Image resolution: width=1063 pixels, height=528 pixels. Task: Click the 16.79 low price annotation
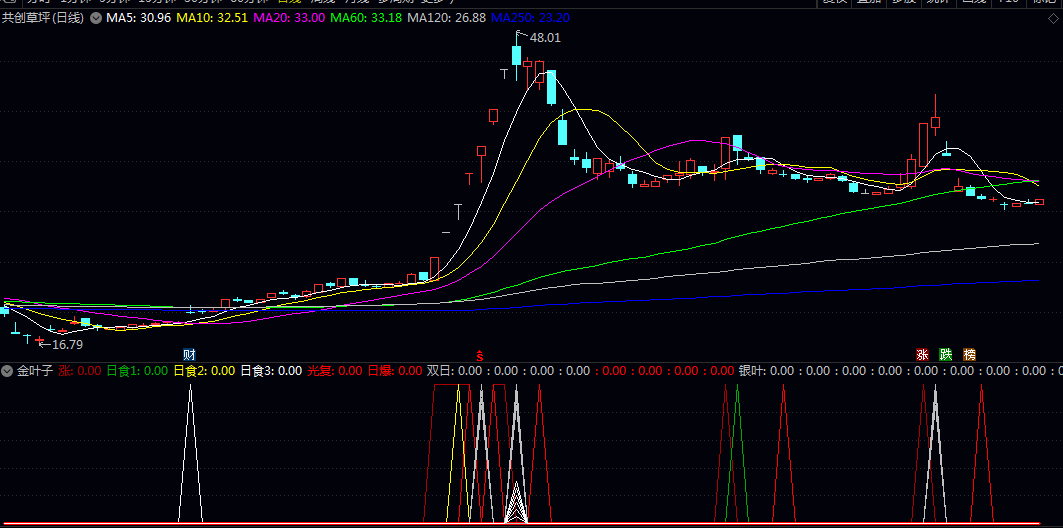[x=67, y=345]
